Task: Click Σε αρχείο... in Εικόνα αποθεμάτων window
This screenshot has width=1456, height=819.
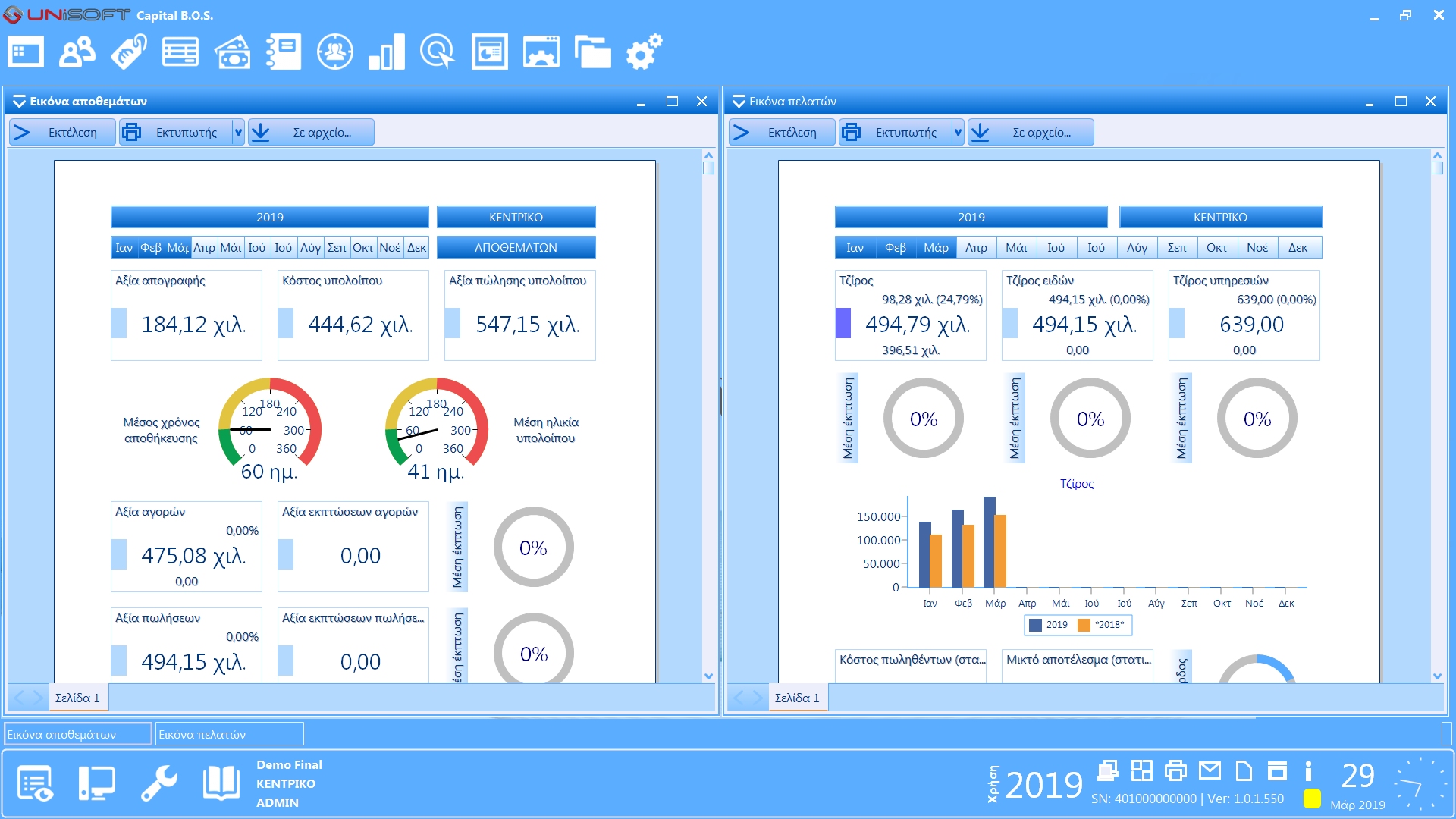Action: [x=311, y=132]
